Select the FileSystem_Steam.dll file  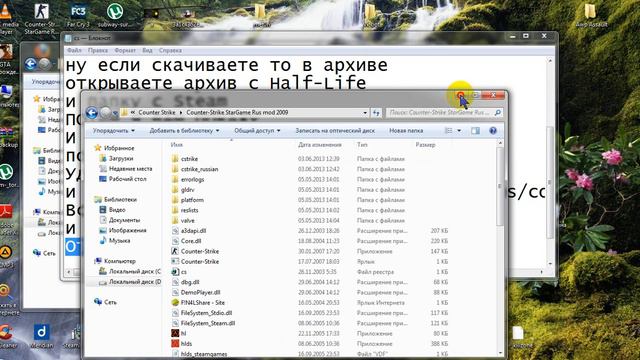203,323
